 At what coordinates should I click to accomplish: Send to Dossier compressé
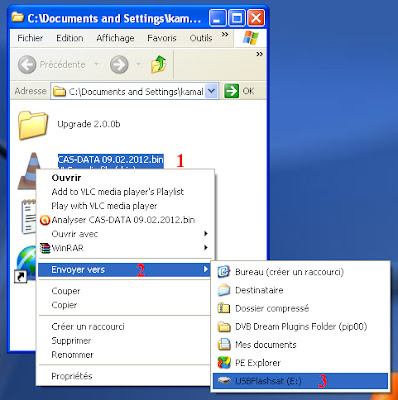[300, 308]
